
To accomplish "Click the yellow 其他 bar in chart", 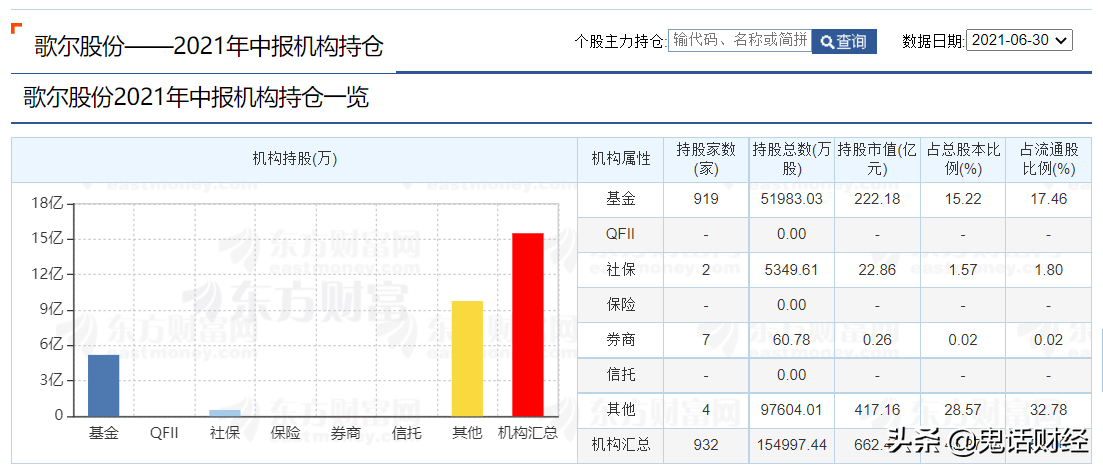I will point(467,359).
